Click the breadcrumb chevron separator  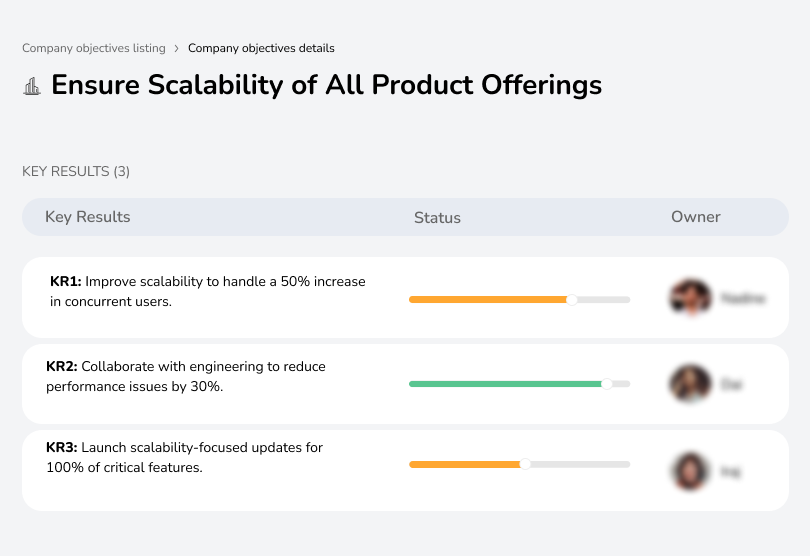coord(177,49)
